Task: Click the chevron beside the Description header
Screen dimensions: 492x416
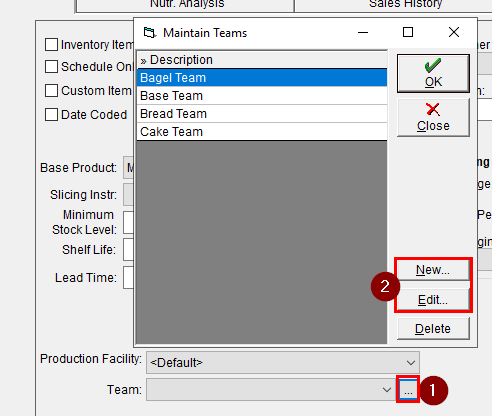Action: 143,61
